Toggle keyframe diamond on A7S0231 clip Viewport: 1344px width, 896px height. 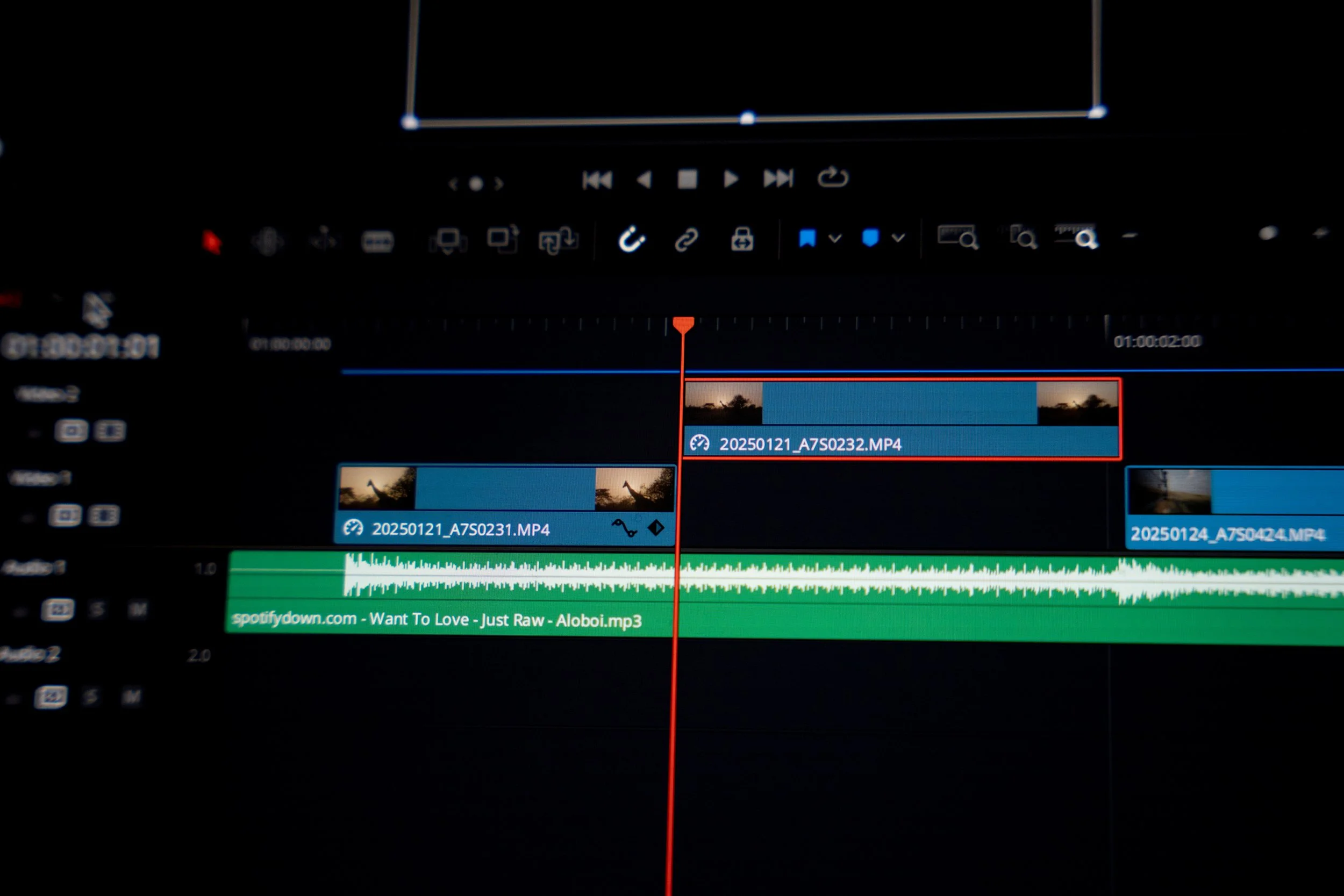tap(656, 527)
